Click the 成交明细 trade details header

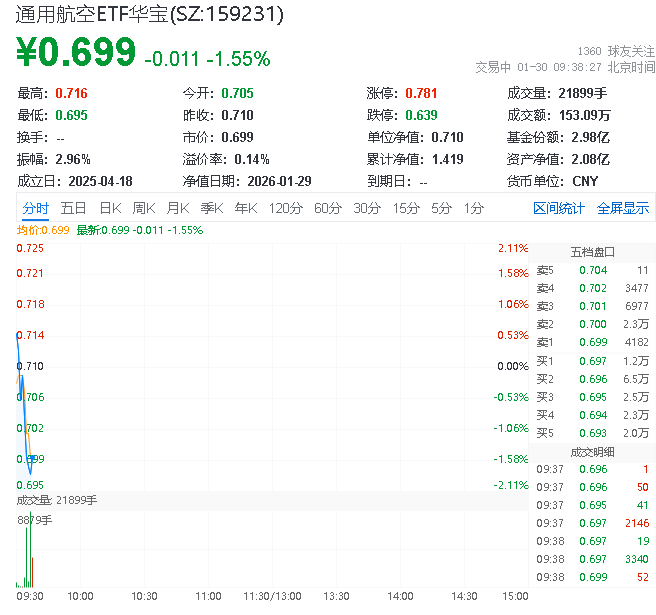click(592, 452)
